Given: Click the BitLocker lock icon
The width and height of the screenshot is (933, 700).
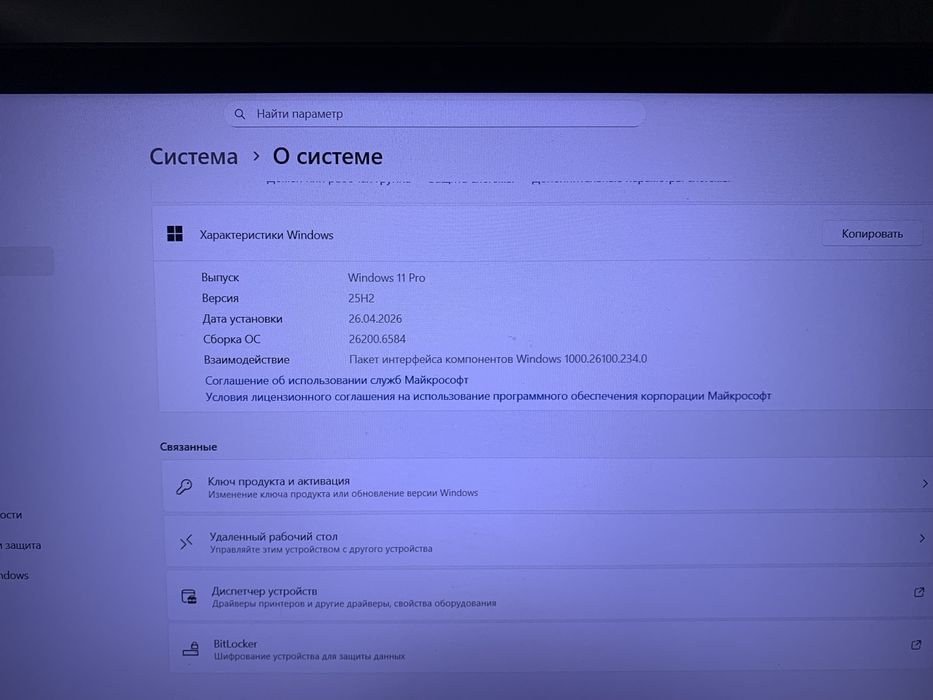Looking at the screenshot, I should click(x=191, y=648).
